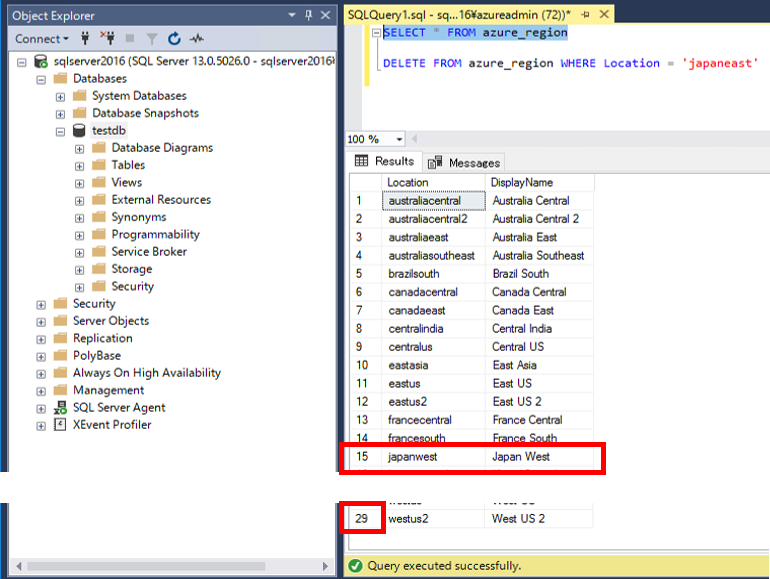Close the Object Explorer panel
This screenshot has height=579, width=770.
tap(325, 15)
